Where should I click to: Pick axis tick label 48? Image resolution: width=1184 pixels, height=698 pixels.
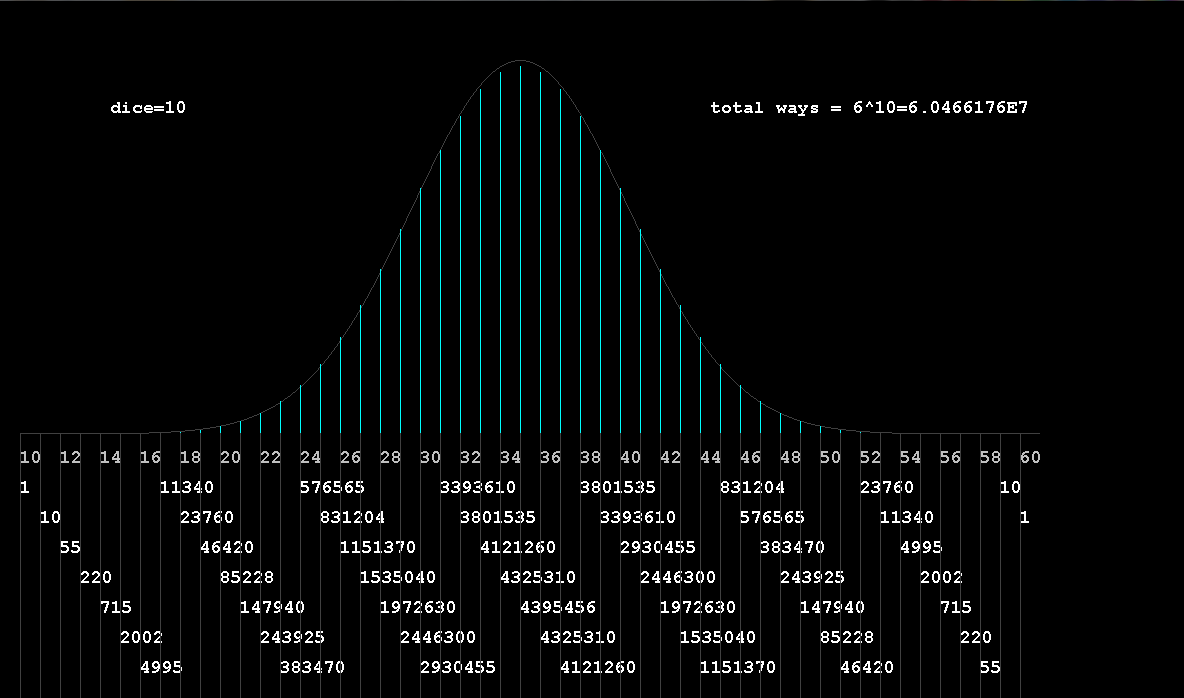(790, 458)
